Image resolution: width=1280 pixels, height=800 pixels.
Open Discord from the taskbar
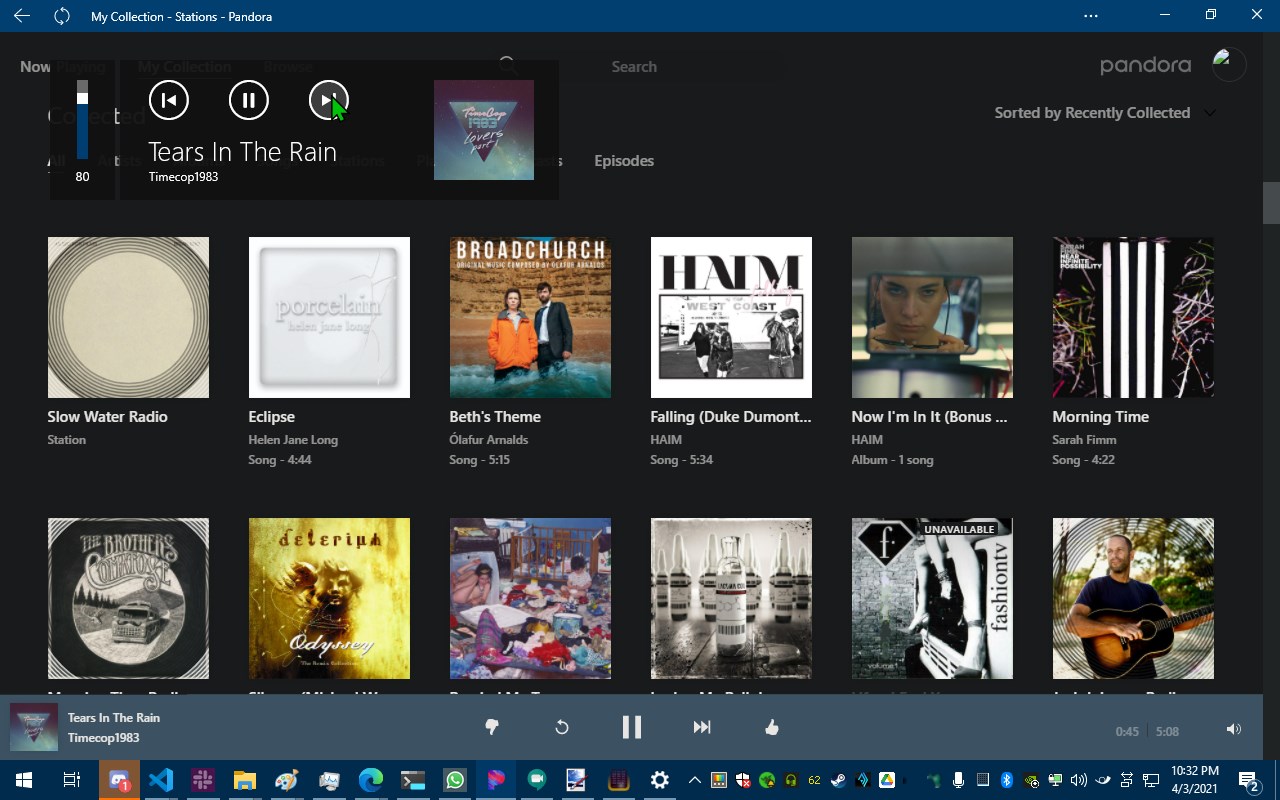coord(119,780)
